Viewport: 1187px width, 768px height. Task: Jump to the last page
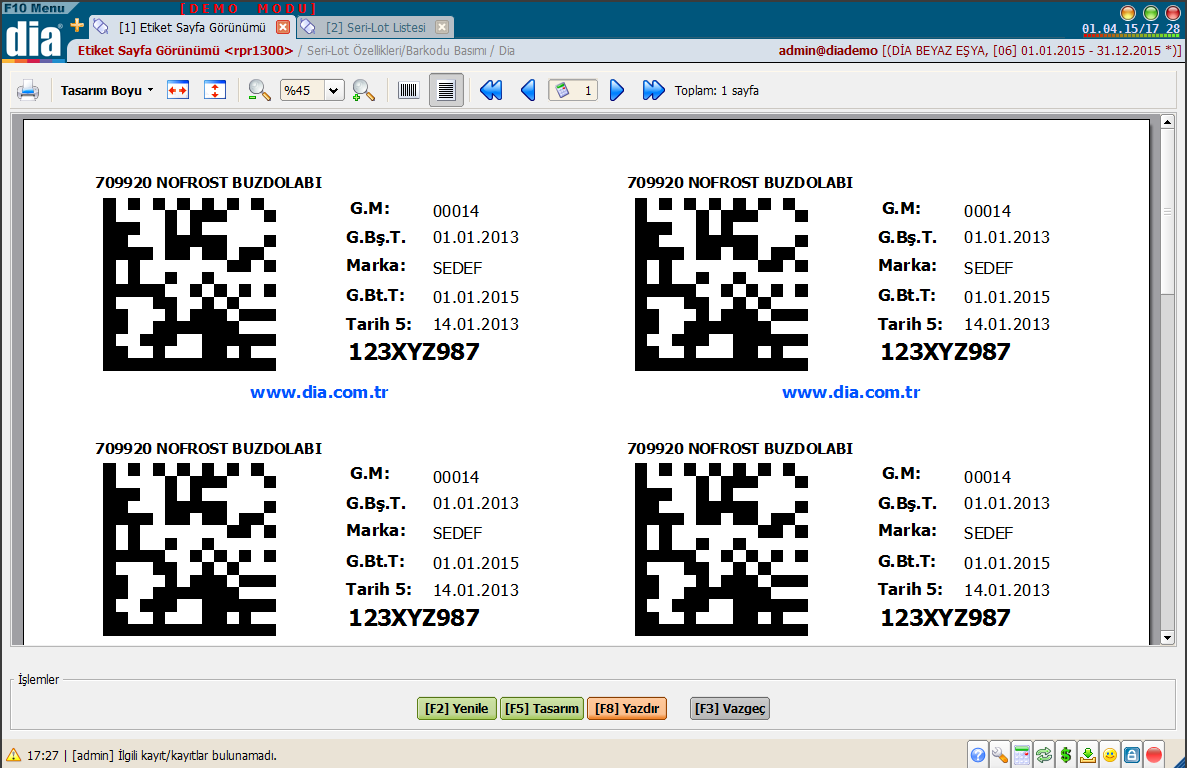pos(653,91)
